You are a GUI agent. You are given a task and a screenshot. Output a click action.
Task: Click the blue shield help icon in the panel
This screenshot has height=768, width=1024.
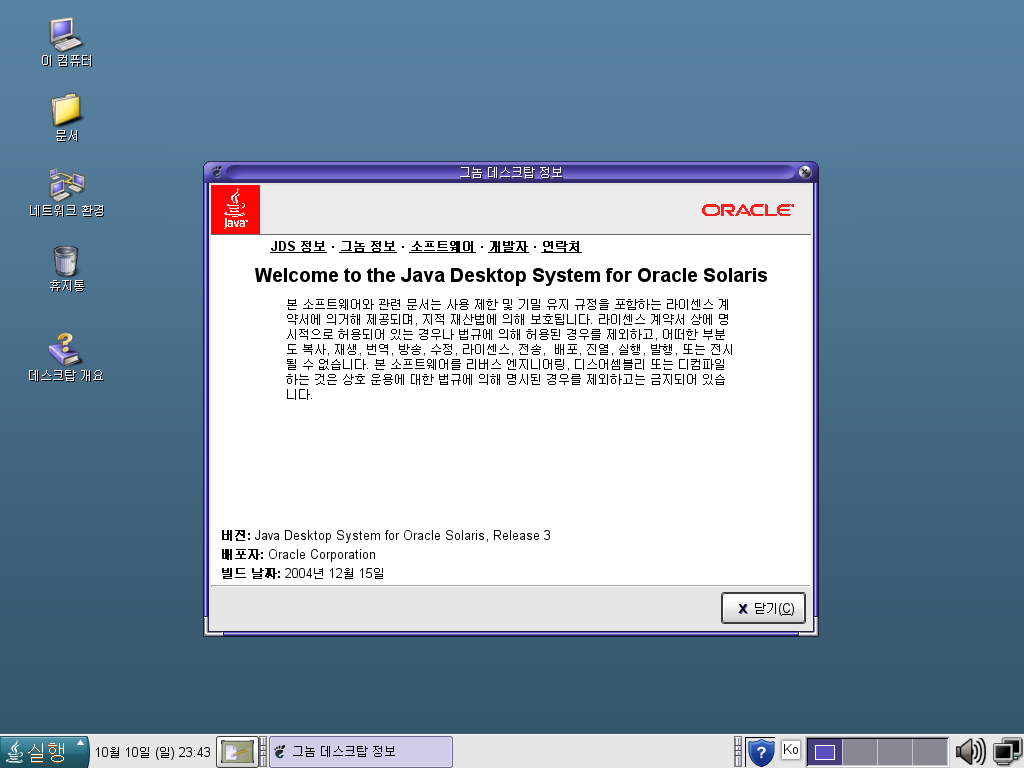click(x=761, y=751)
